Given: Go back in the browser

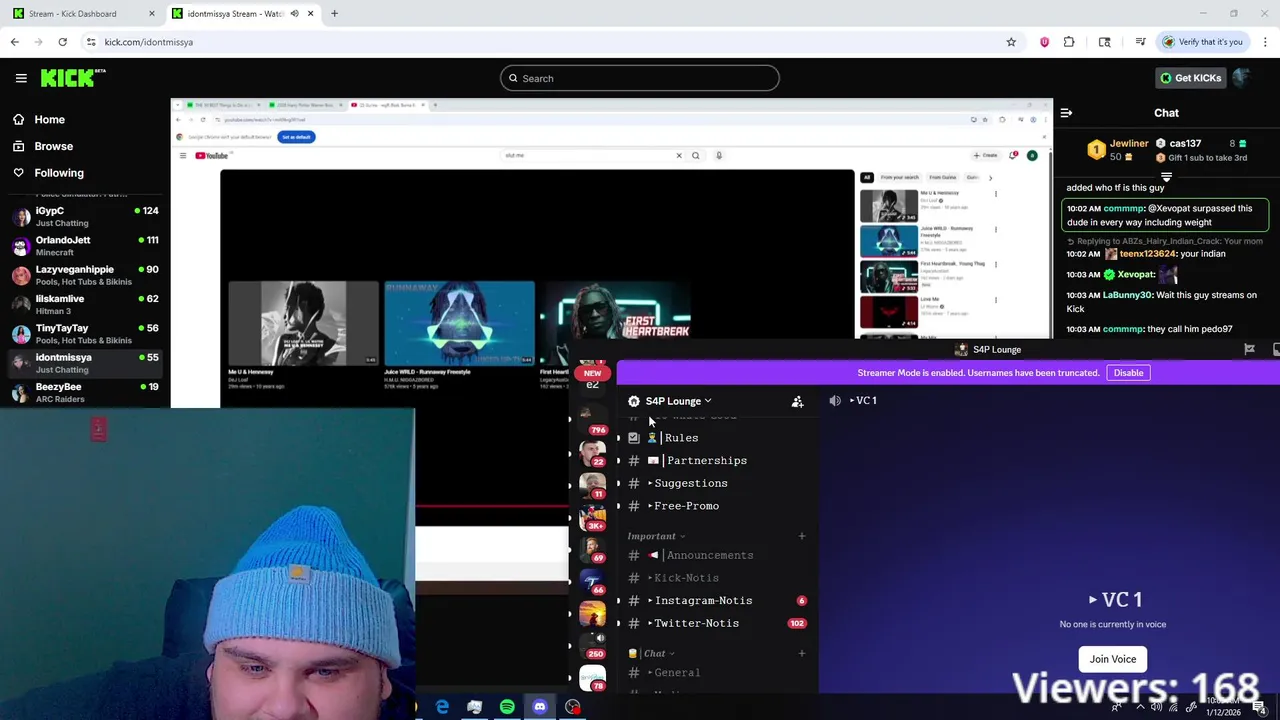Looking at the screenshot, I should (x=14, y=42).
